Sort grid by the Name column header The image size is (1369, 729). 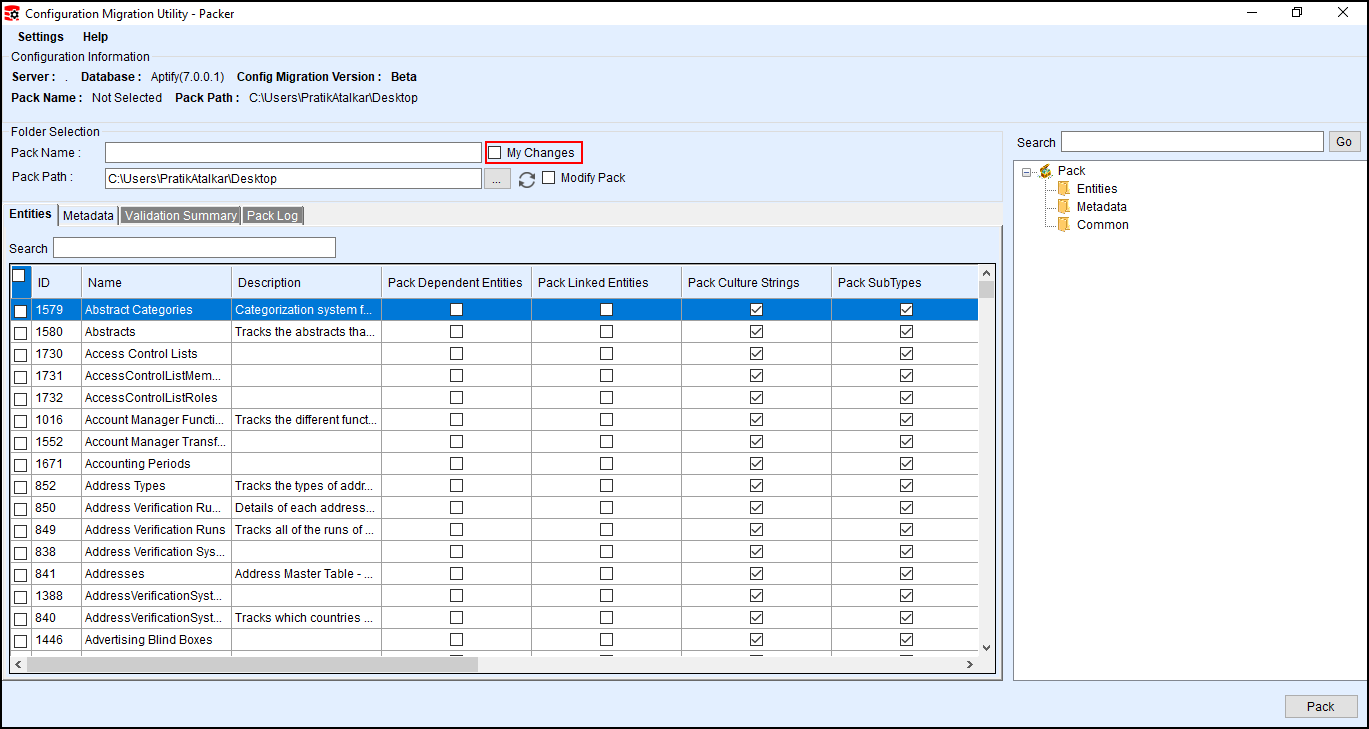tap(156, 283)
